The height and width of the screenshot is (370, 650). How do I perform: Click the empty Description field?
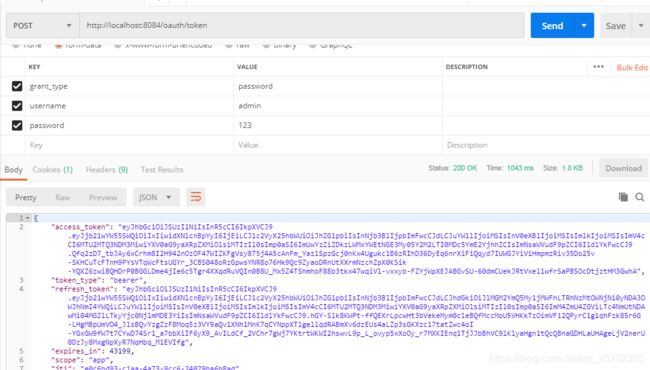click(x=546, y=145)
